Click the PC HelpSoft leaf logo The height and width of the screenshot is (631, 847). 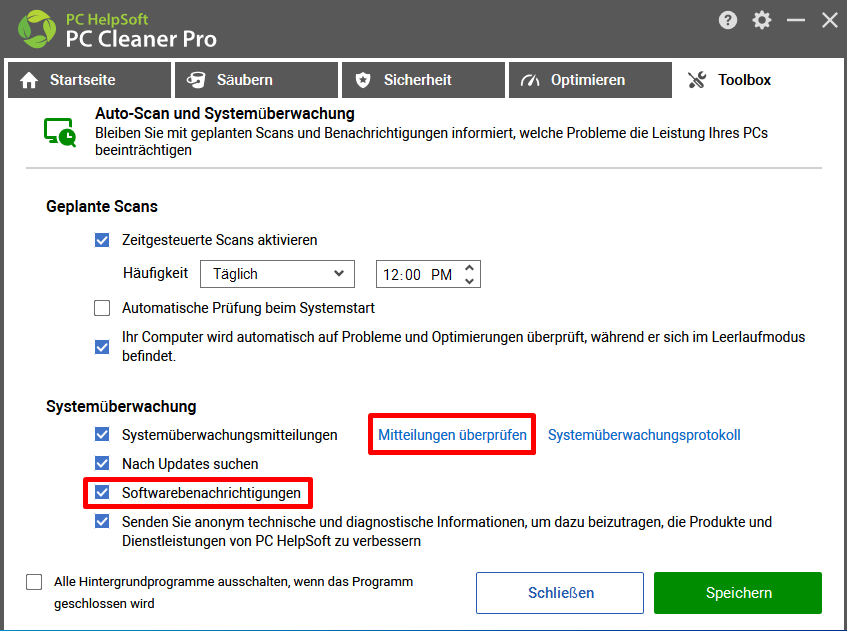click(x=36, y=29)
